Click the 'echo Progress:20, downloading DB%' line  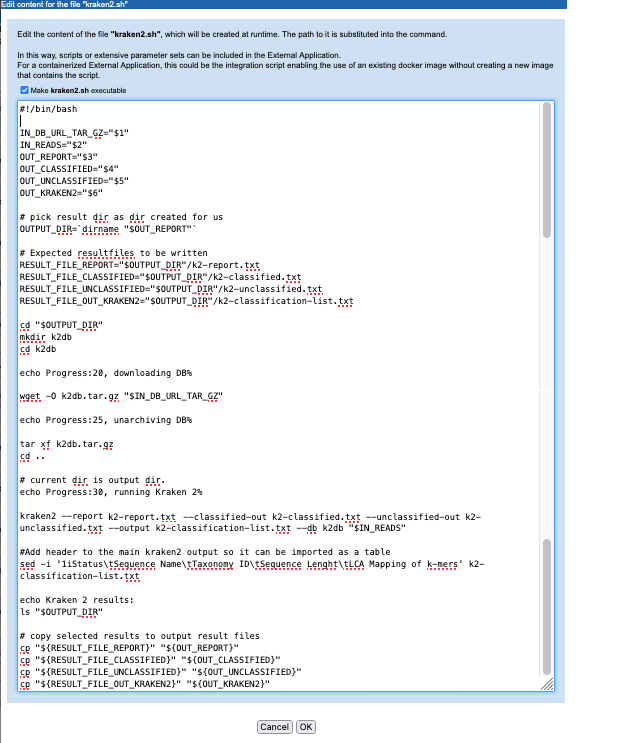coord(106,373)
